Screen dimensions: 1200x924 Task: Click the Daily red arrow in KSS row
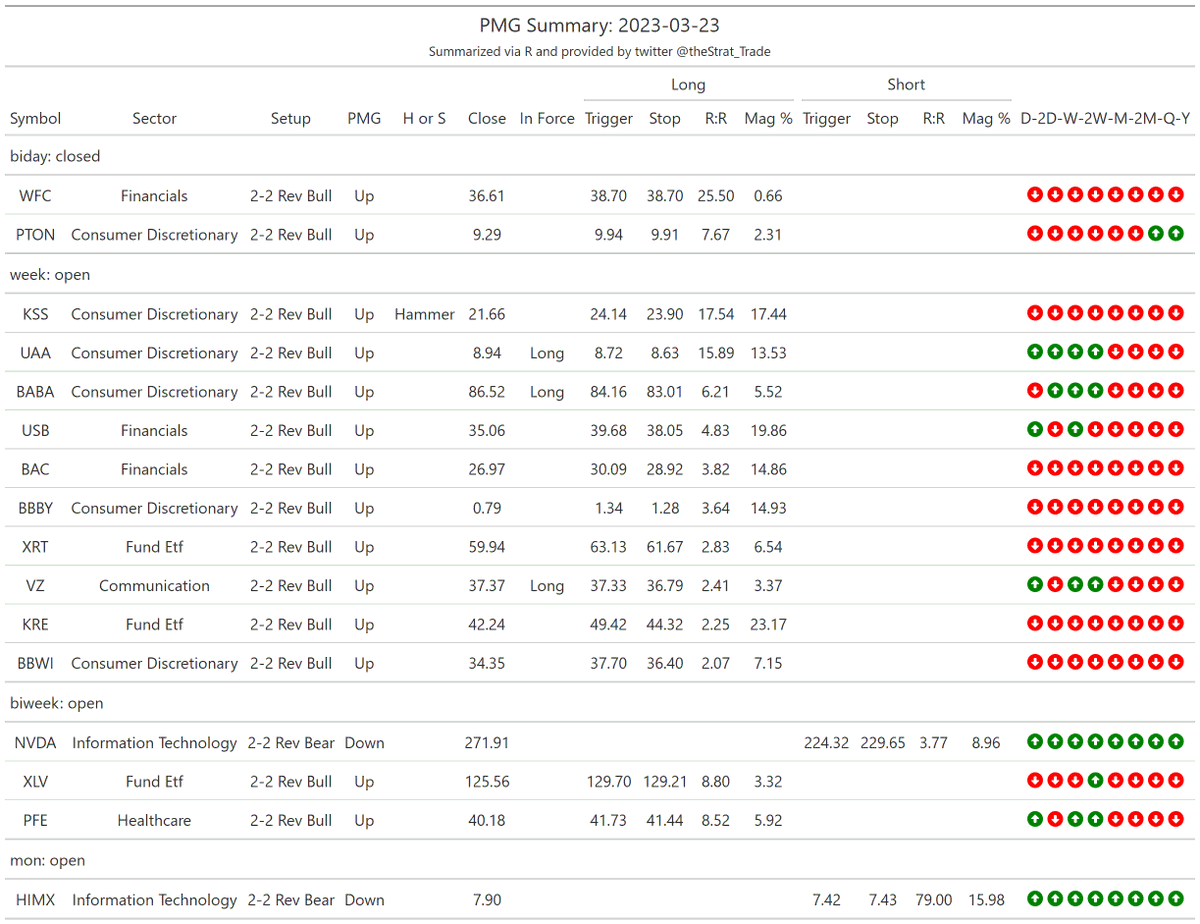coord(1035,313)
